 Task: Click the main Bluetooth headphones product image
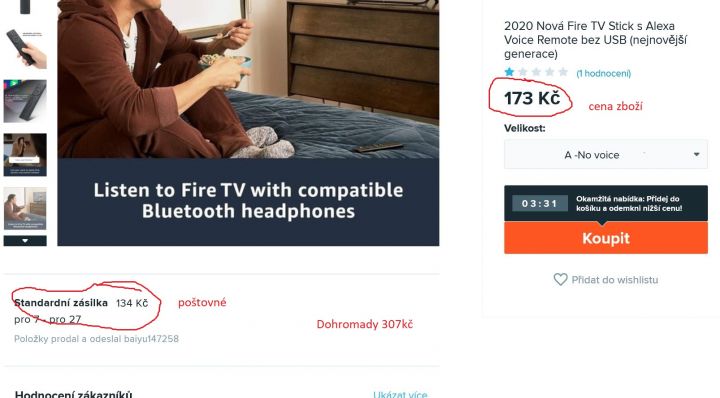click(x=248, y=123)
